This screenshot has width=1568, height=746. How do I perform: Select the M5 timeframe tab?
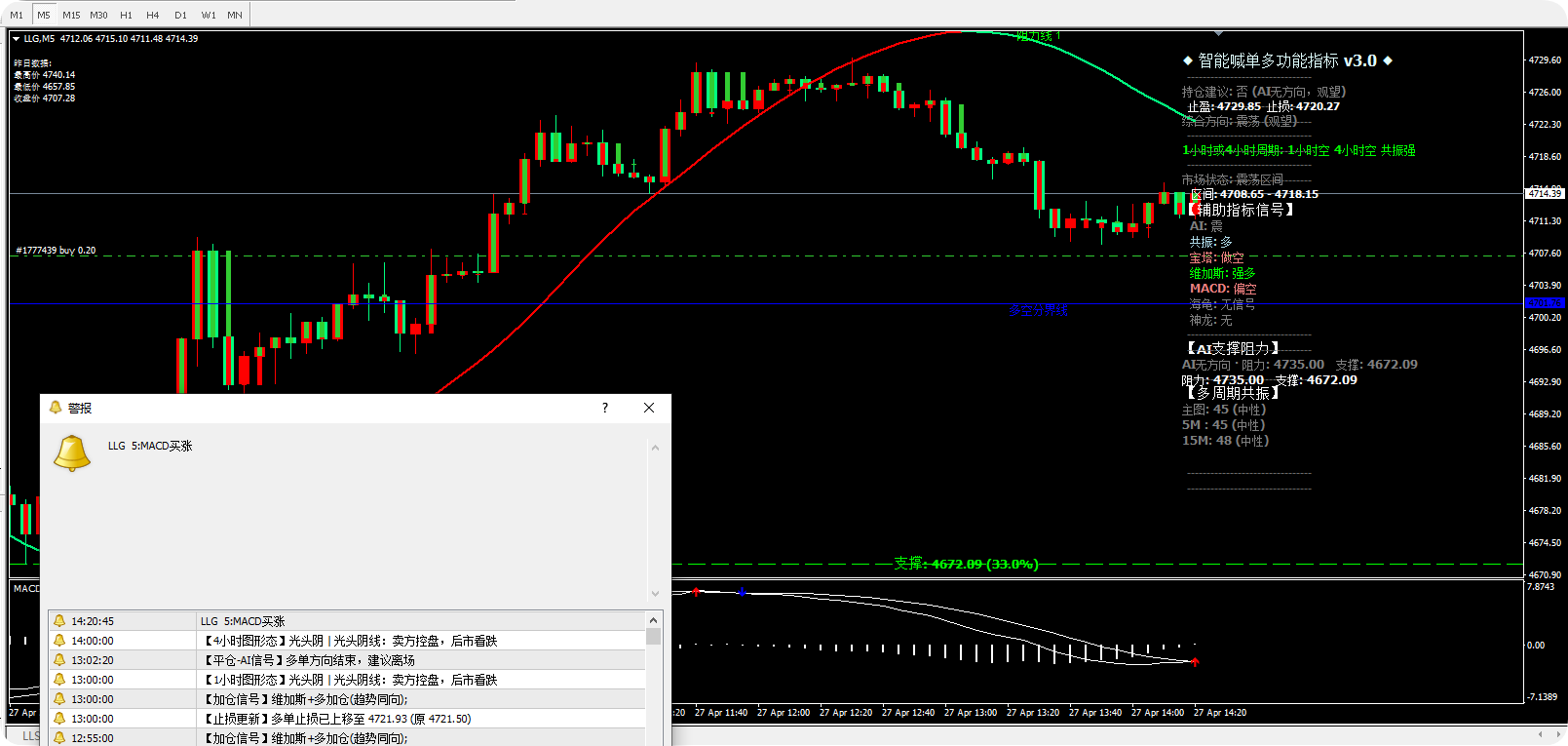click(x=44, y=15)
